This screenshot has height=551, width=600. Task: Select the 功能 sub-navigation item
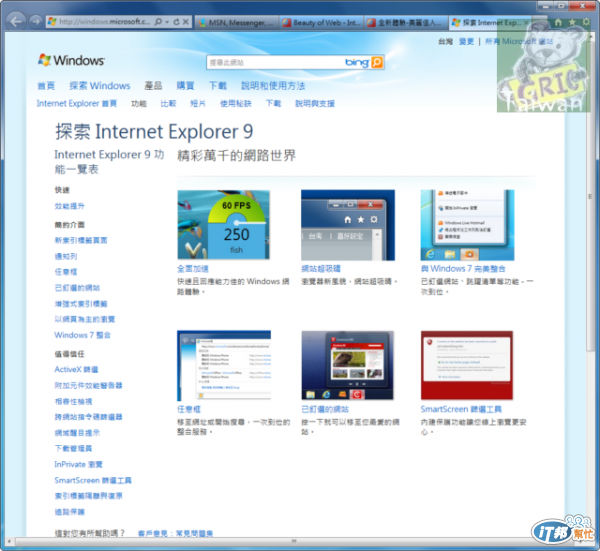tap(139, 103)
